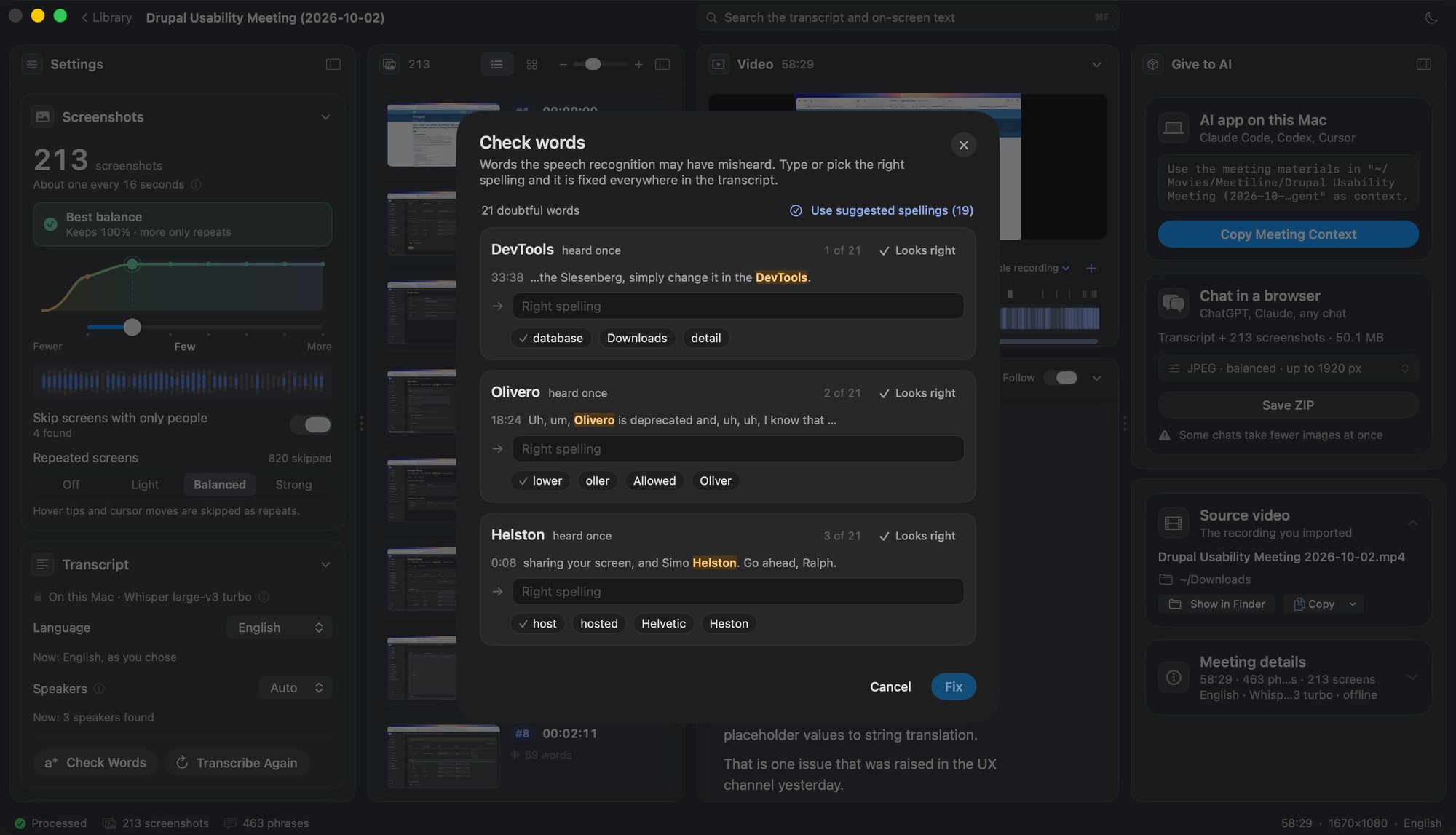Collapse the Give to AI panel icon
1456x835 pixels.
click(x=1423, y=64)
